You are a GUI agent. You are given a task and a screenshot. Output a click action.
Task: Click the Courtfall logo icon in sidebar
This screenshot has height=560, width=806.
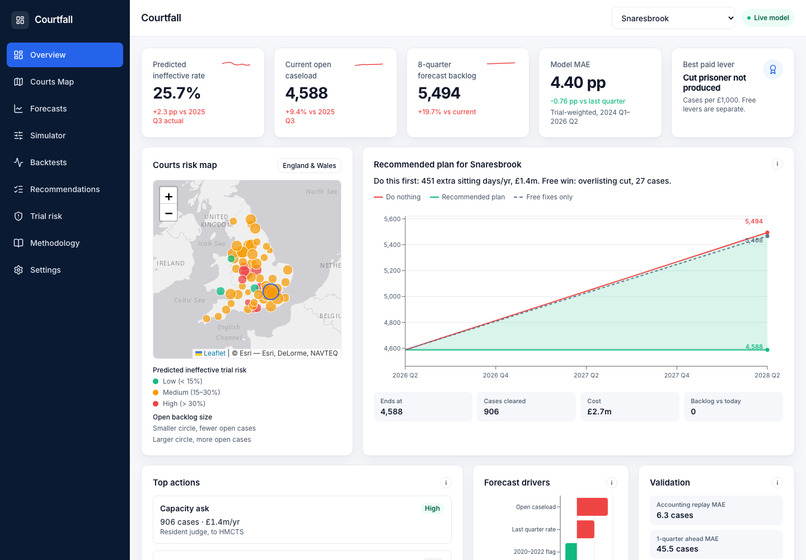[20, 20]
